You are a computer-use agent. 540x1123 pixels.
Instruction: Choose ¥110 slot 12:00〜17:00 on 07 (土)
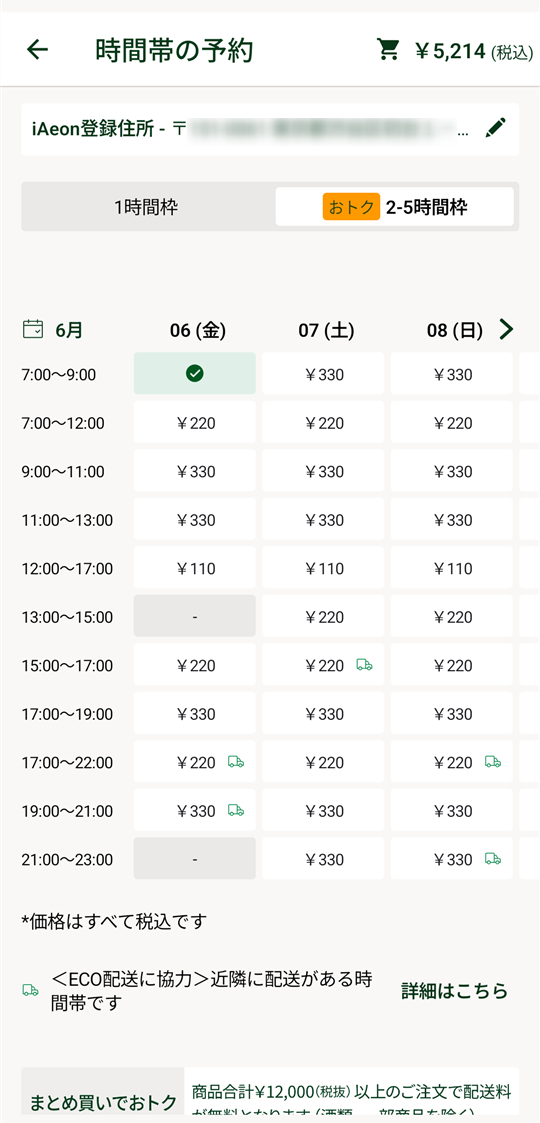[323, 568]
